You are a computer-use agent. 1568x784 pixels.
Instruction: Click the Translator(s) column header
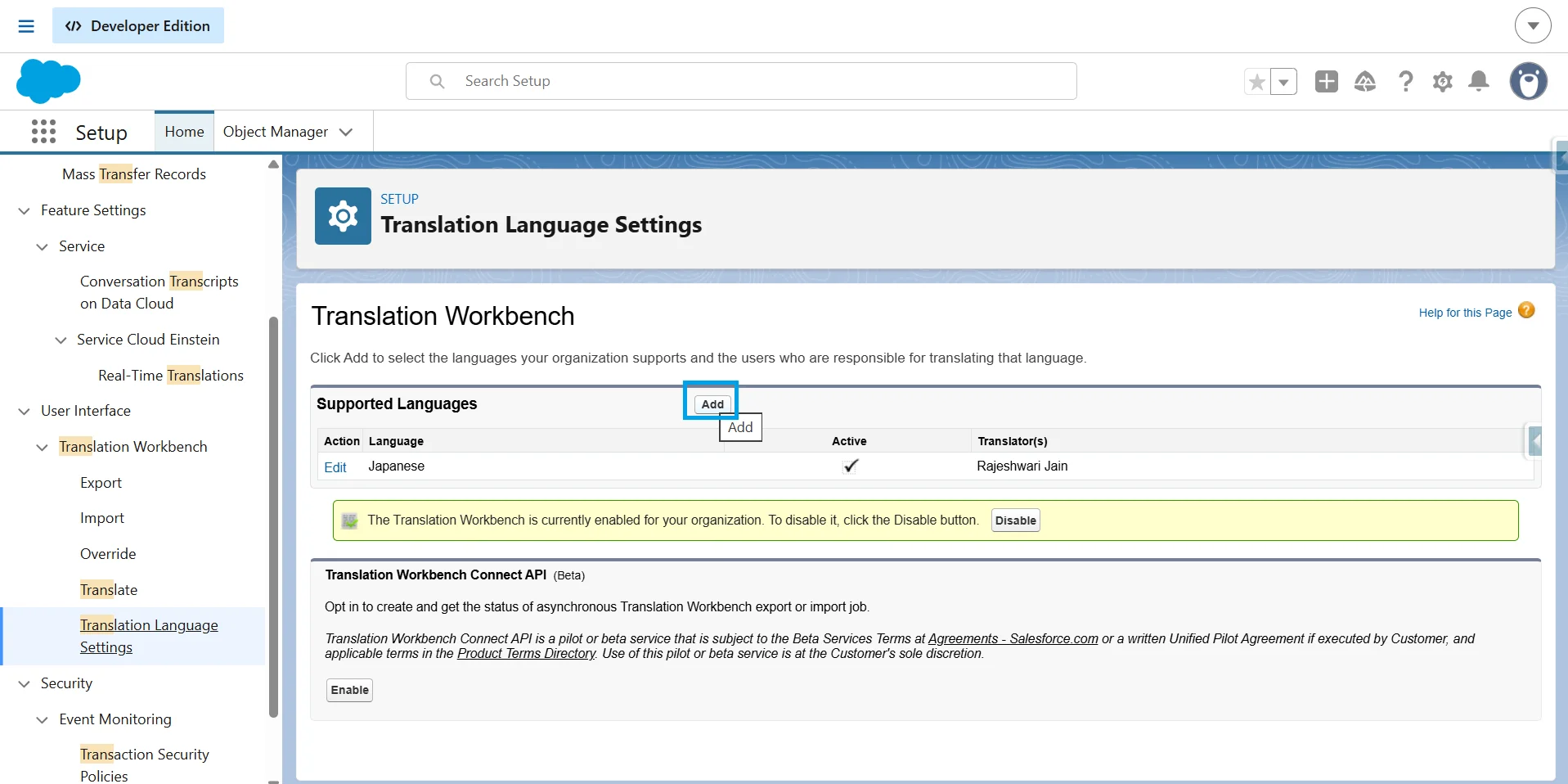pos(1012,441)
